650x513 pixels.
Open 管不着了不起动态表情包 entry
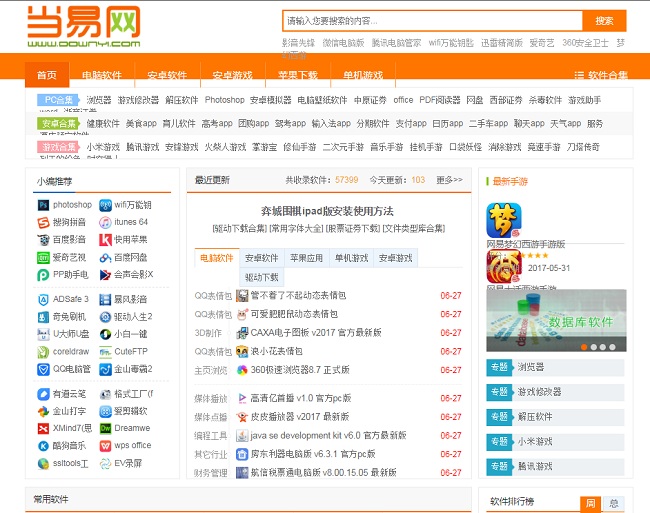pos(298,295)
